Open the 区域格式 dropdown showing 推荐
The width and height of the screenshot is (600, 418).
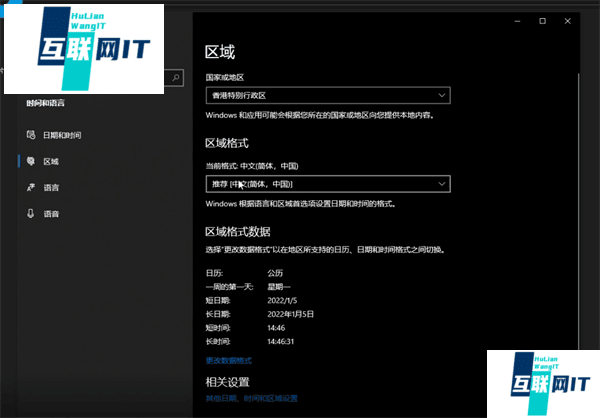327,184
